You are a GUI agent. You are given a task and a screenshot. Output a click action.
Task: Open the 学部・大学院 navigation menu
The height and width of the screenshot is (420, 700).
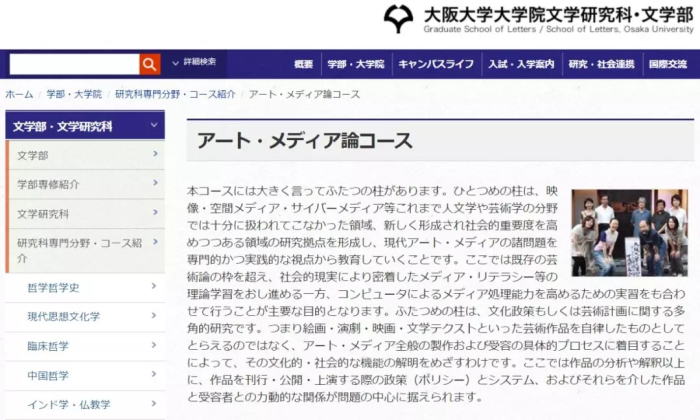356,64
